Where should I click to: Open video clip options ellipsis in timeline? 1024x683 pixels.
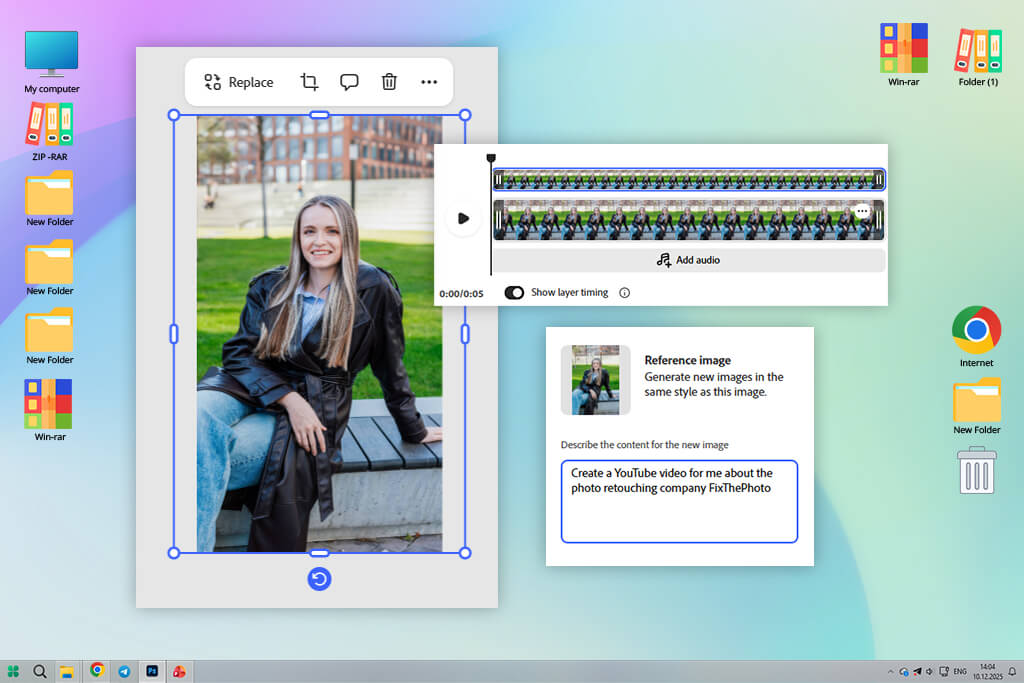point(862,212)
